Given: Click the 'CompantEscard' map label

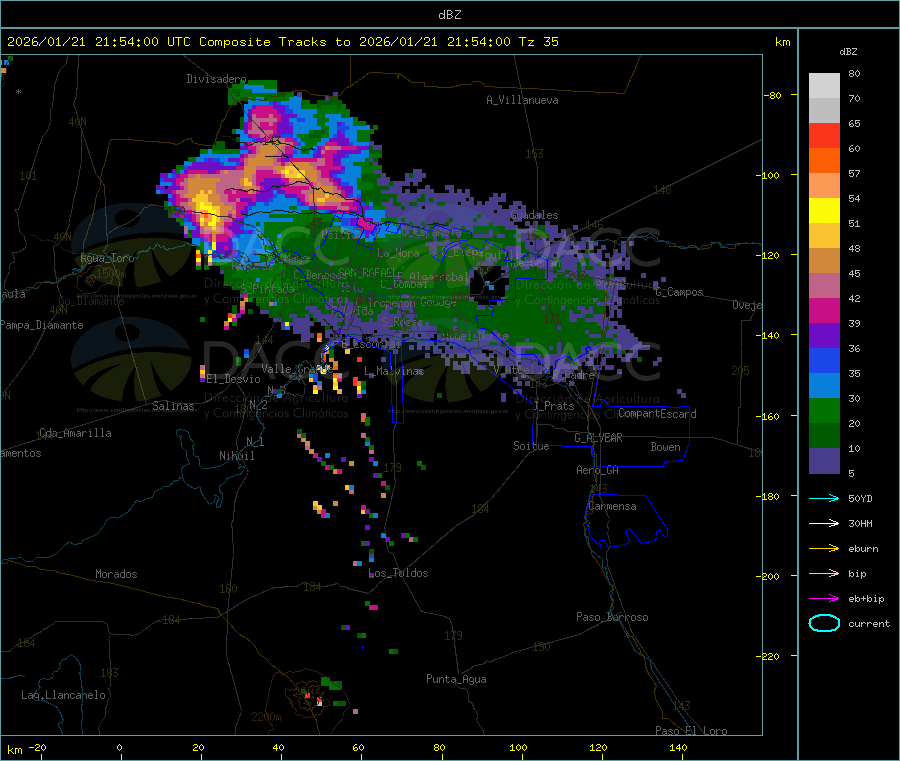Looking at the screenshot, I should [657, 414].
